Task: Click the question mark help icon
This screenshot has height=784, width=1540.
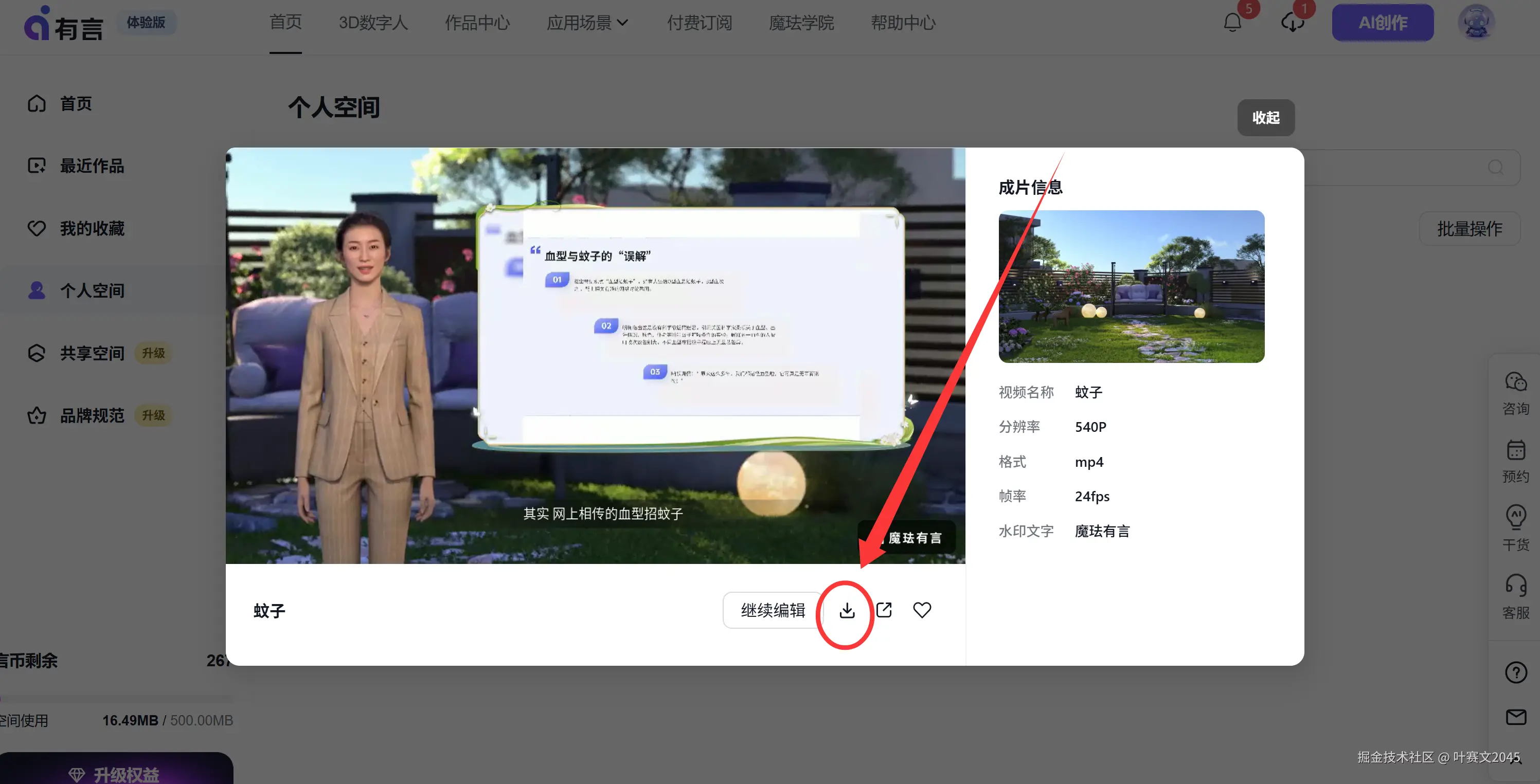Action: click(x=1515, y=672)
